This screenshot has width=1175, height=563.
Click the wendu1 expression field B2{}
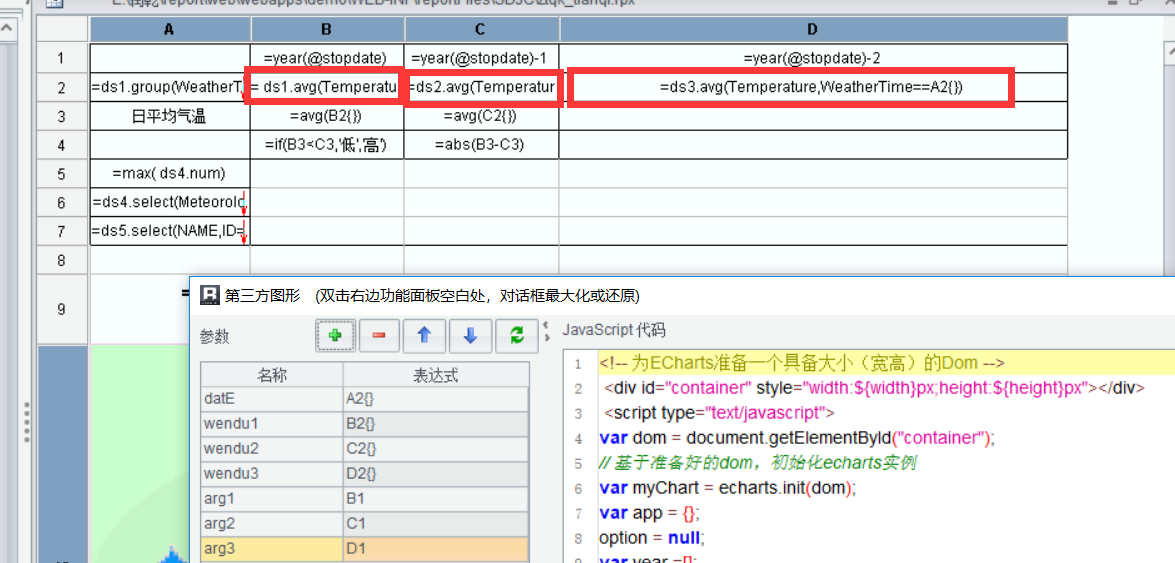[x=435, y=423]
